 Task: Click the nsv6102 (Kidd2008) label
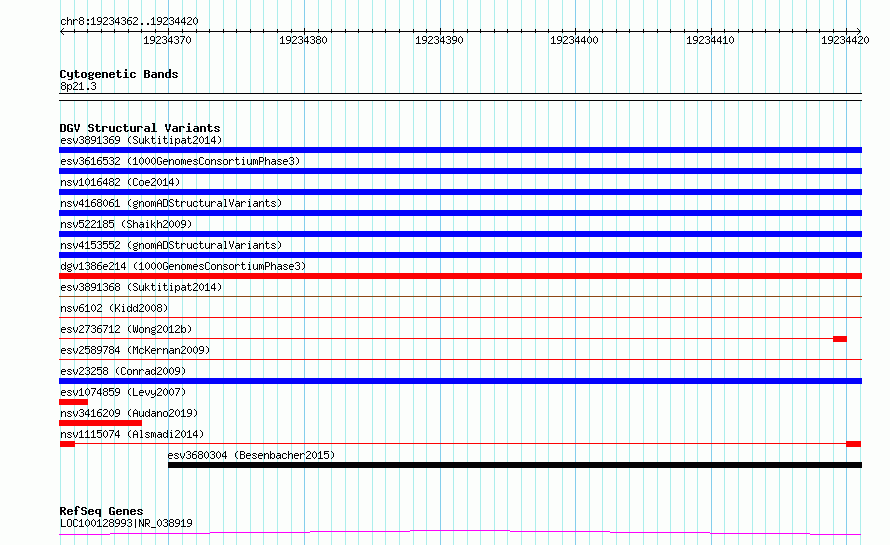(114, 308)
